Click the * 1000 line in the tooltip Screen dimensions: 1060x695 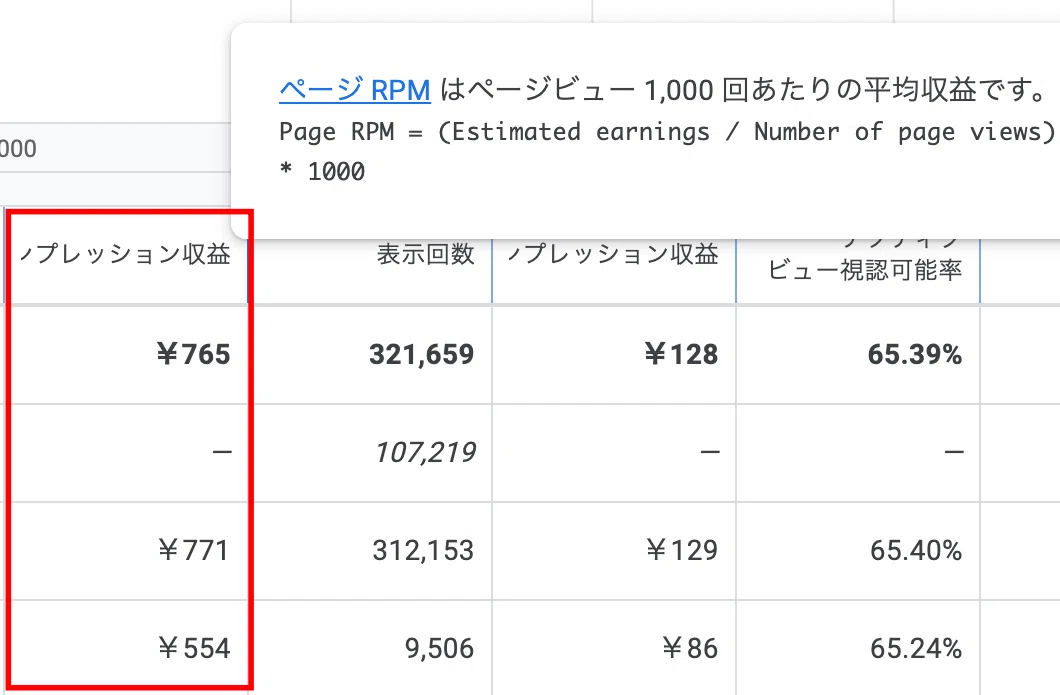coord(322,171)
